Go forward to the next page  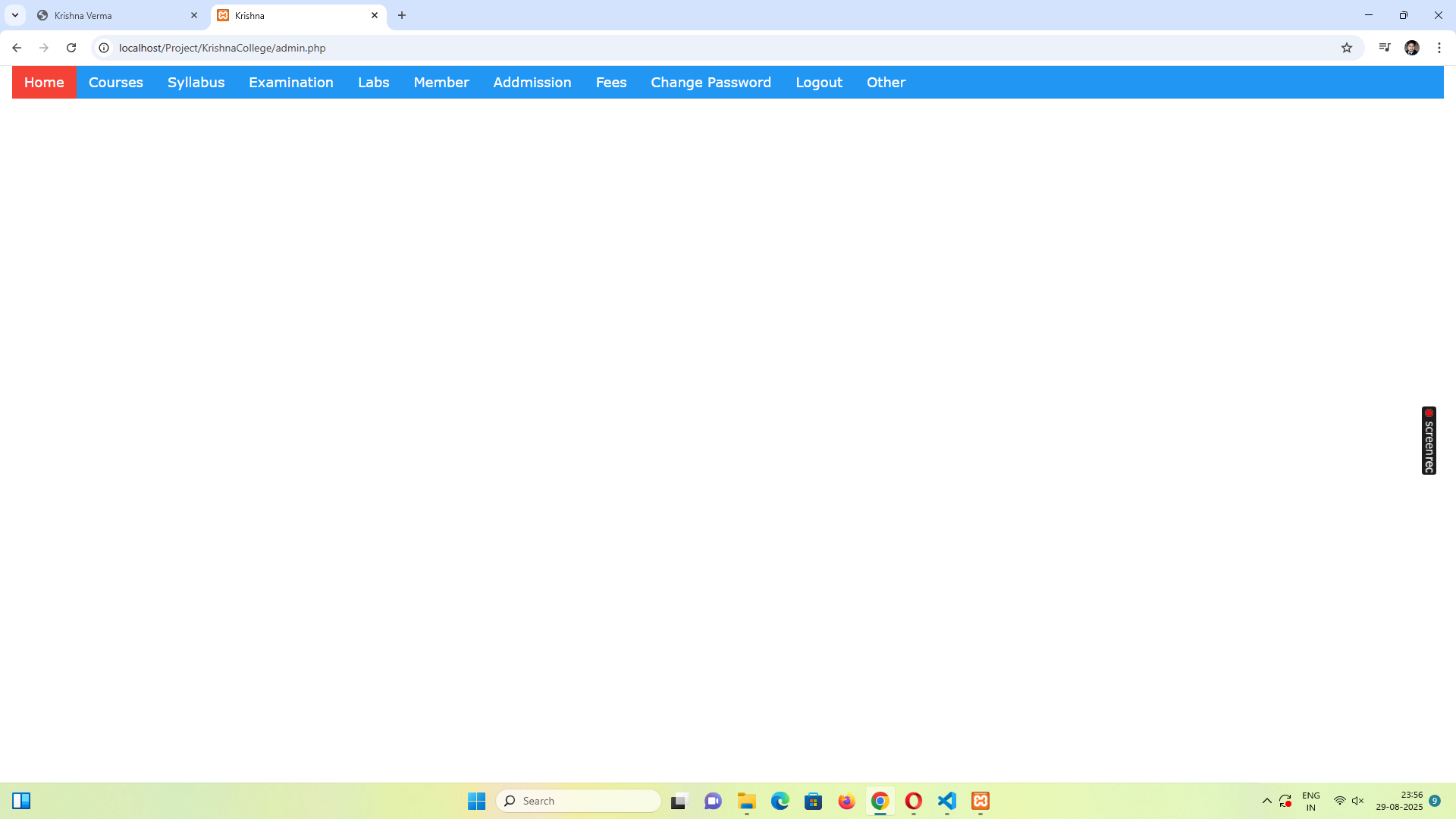tap(44, 48)
